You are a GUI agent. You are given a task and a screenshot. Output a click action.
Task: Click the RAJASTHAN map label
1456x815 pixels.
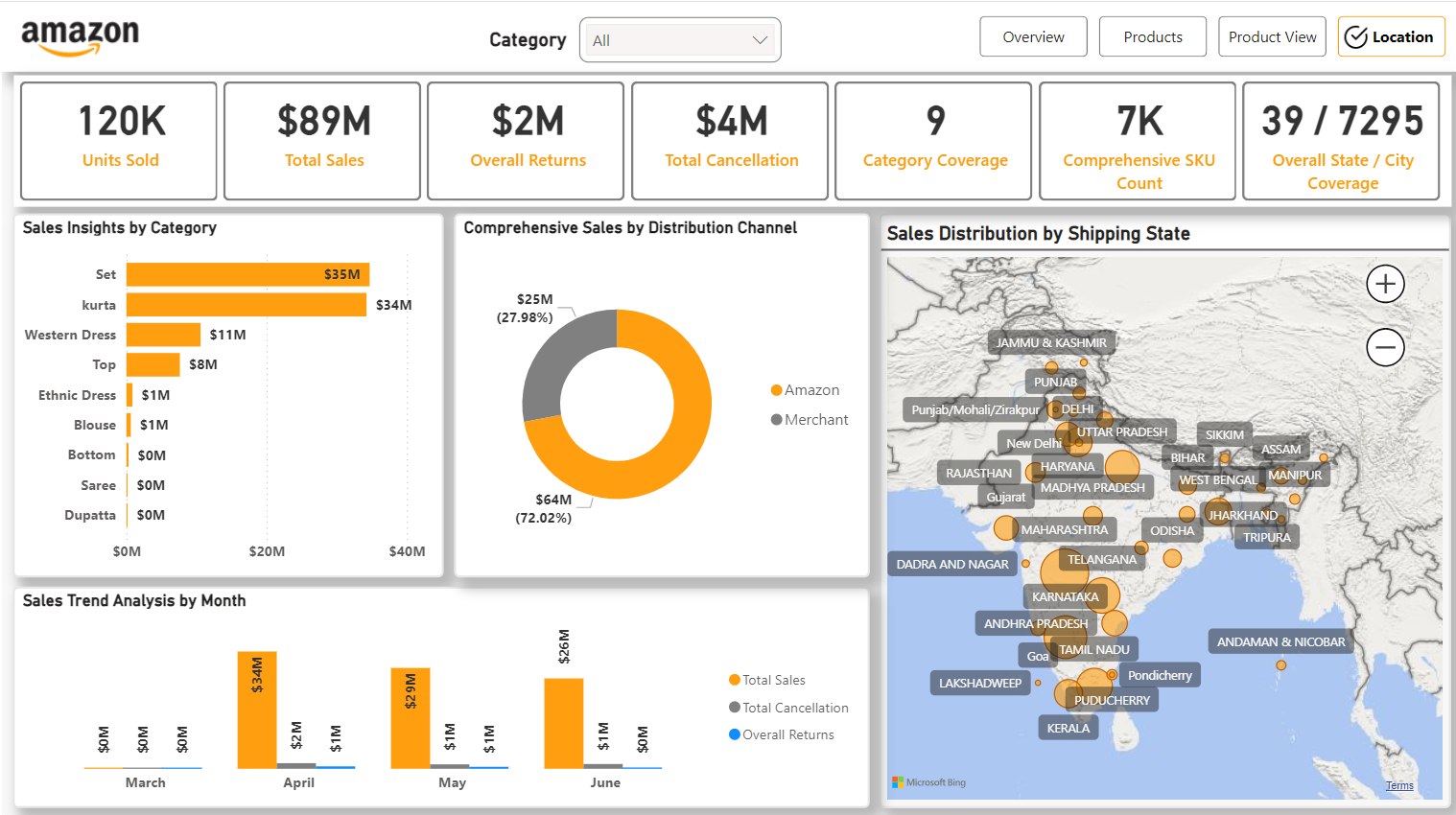point(978,473)
